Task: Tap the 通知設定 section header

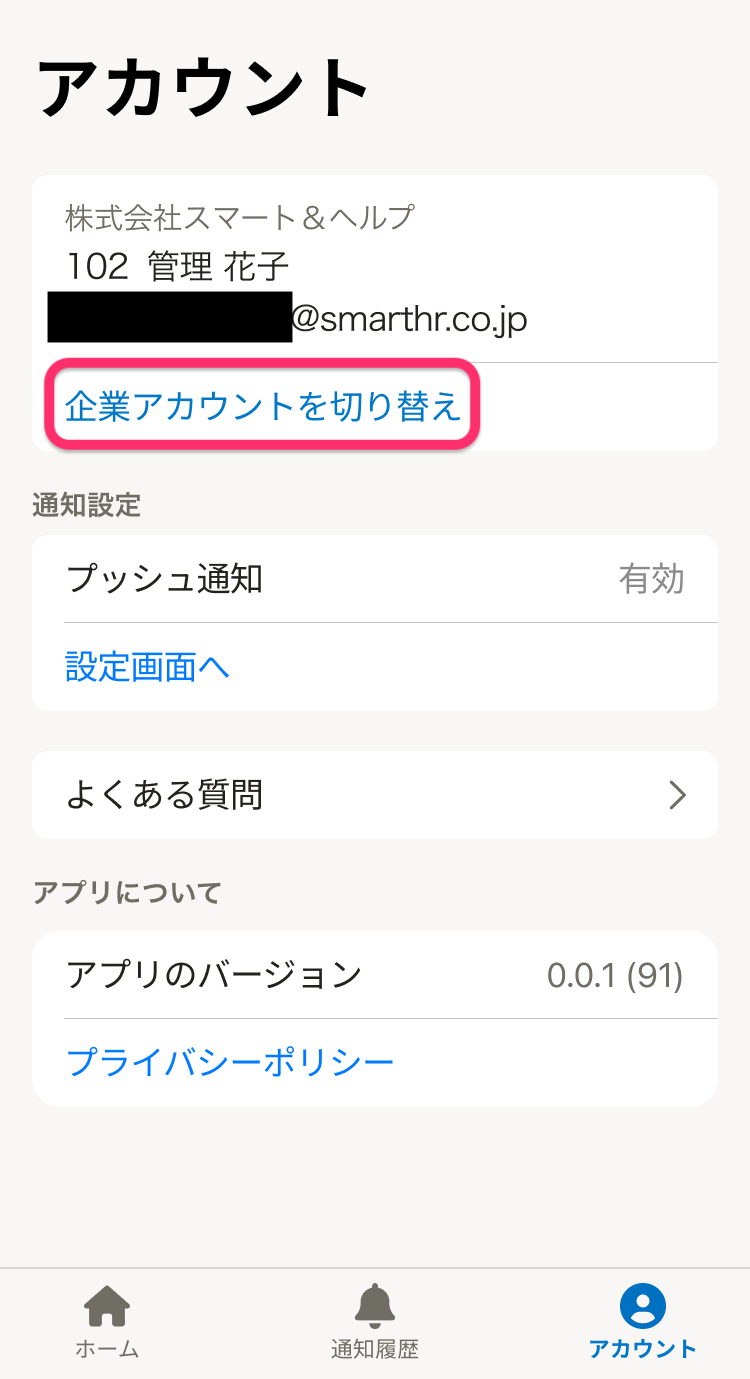Action: (87, 505)
